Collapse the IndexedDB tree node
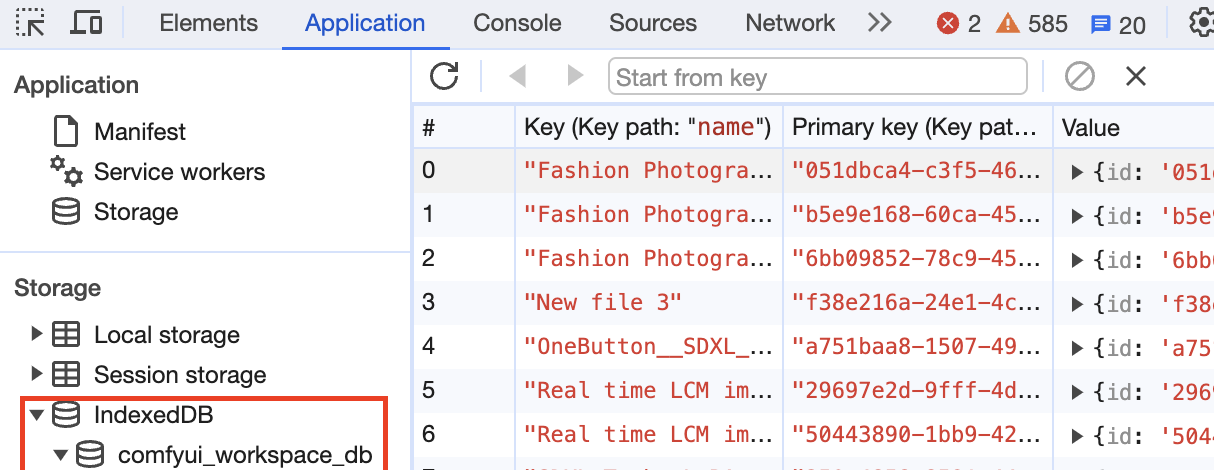The image size is (1214, 470). [38, 414]
